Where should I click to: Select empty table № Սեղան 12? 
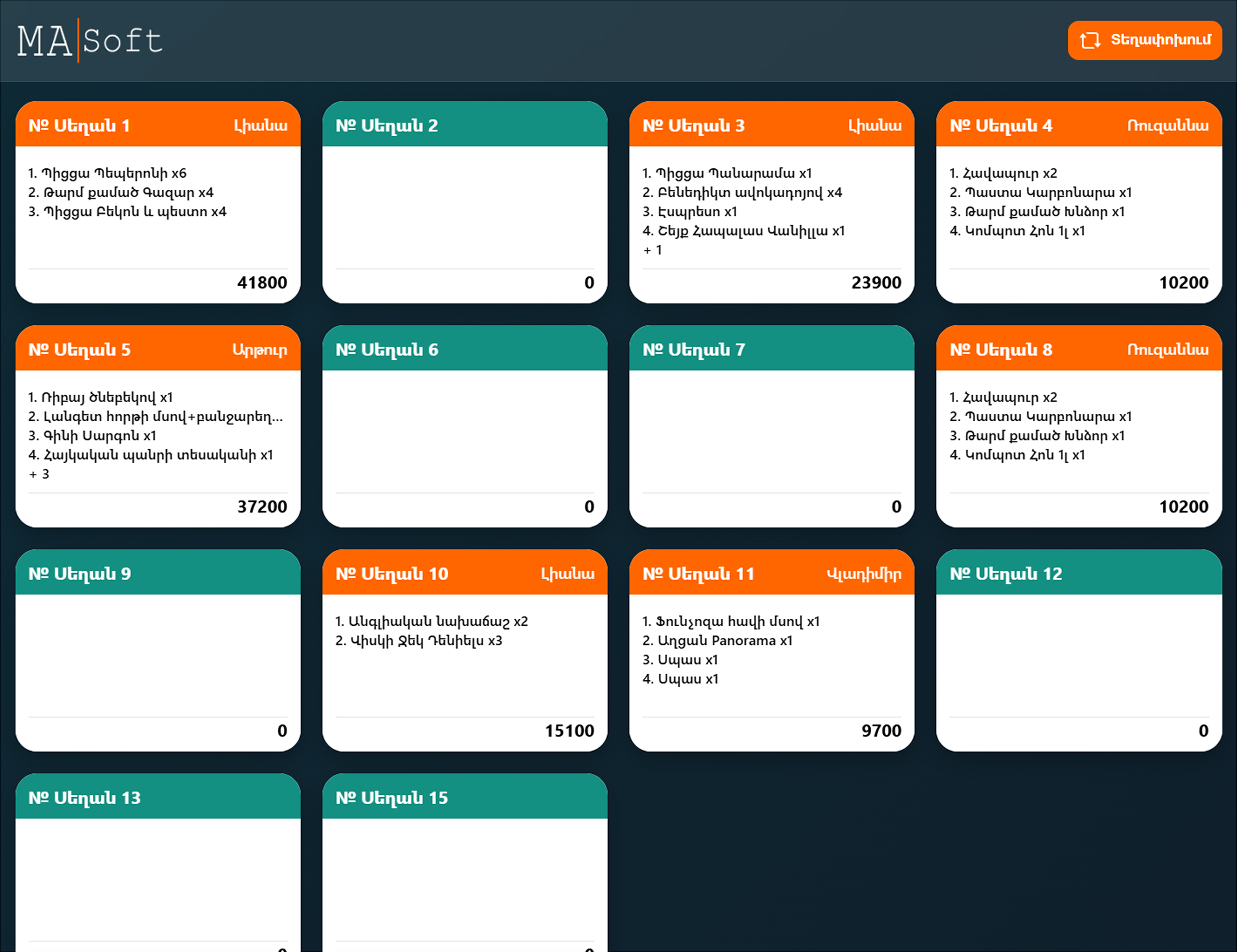(1079, 651)
